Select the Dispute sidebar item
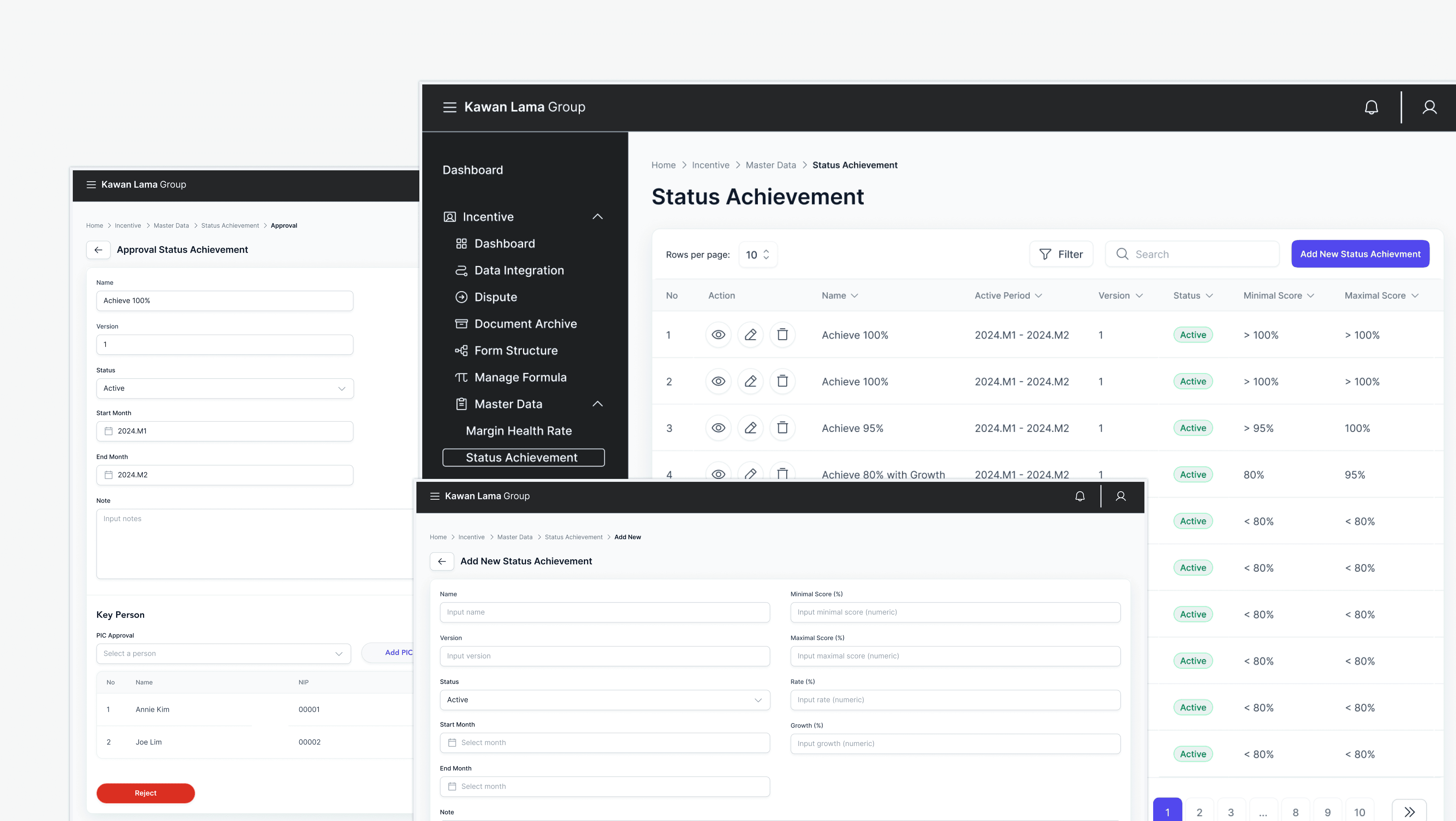 tap(495, 297)
